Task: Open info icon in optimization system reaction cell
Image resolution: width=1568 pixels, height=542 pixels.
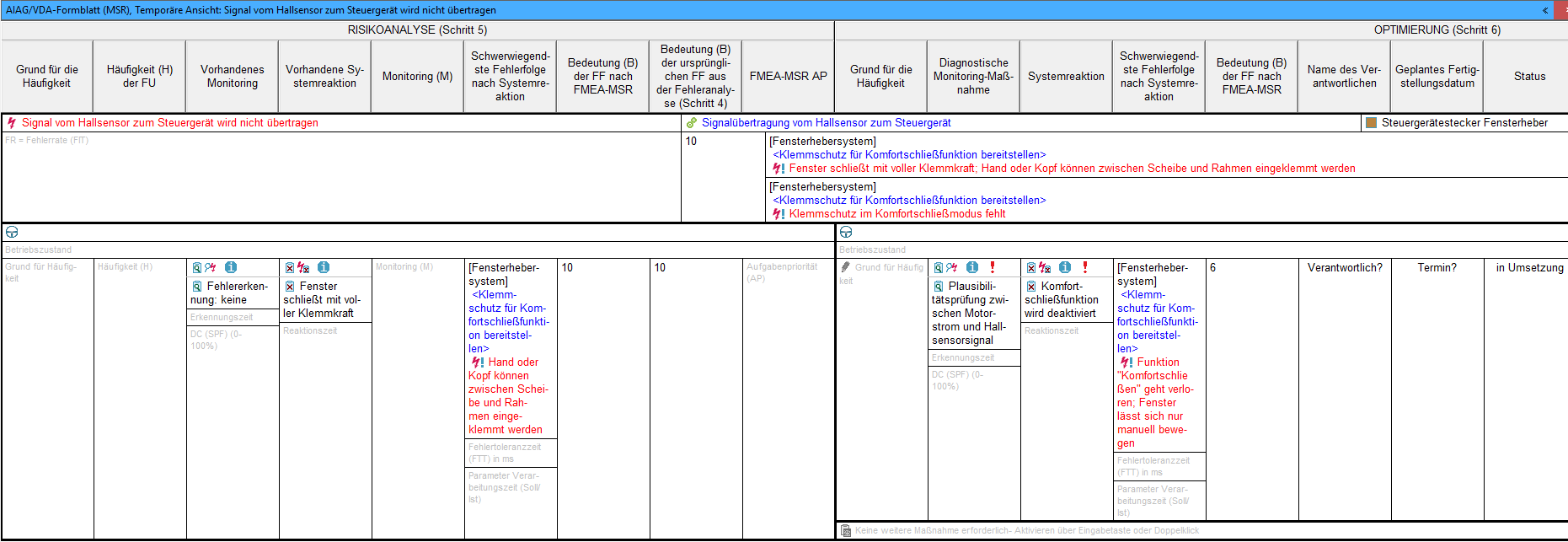Action: [x=1065, y=267]
